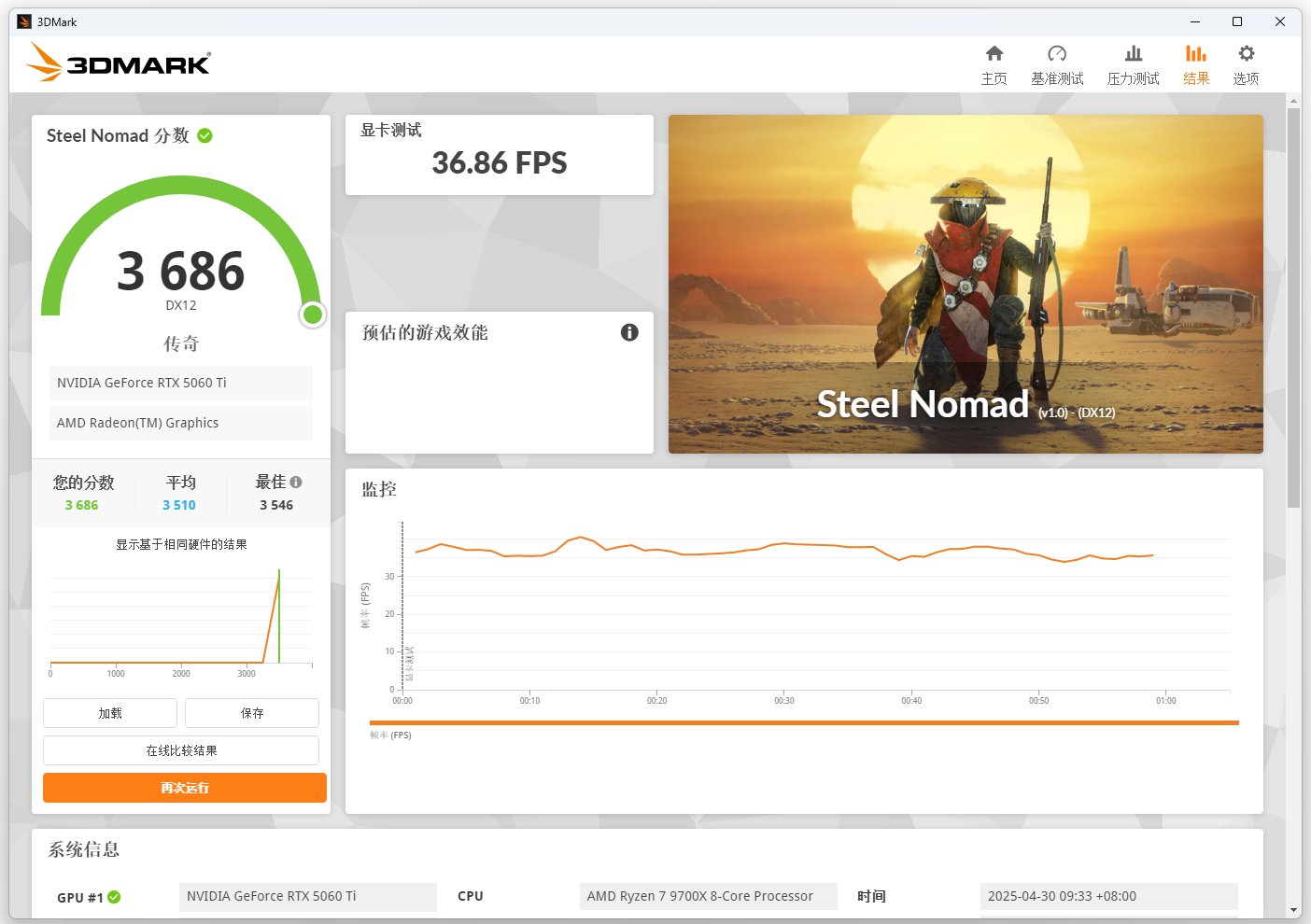
Task: Click the info icon next to 最佳
Action: [x=296, y=483]
